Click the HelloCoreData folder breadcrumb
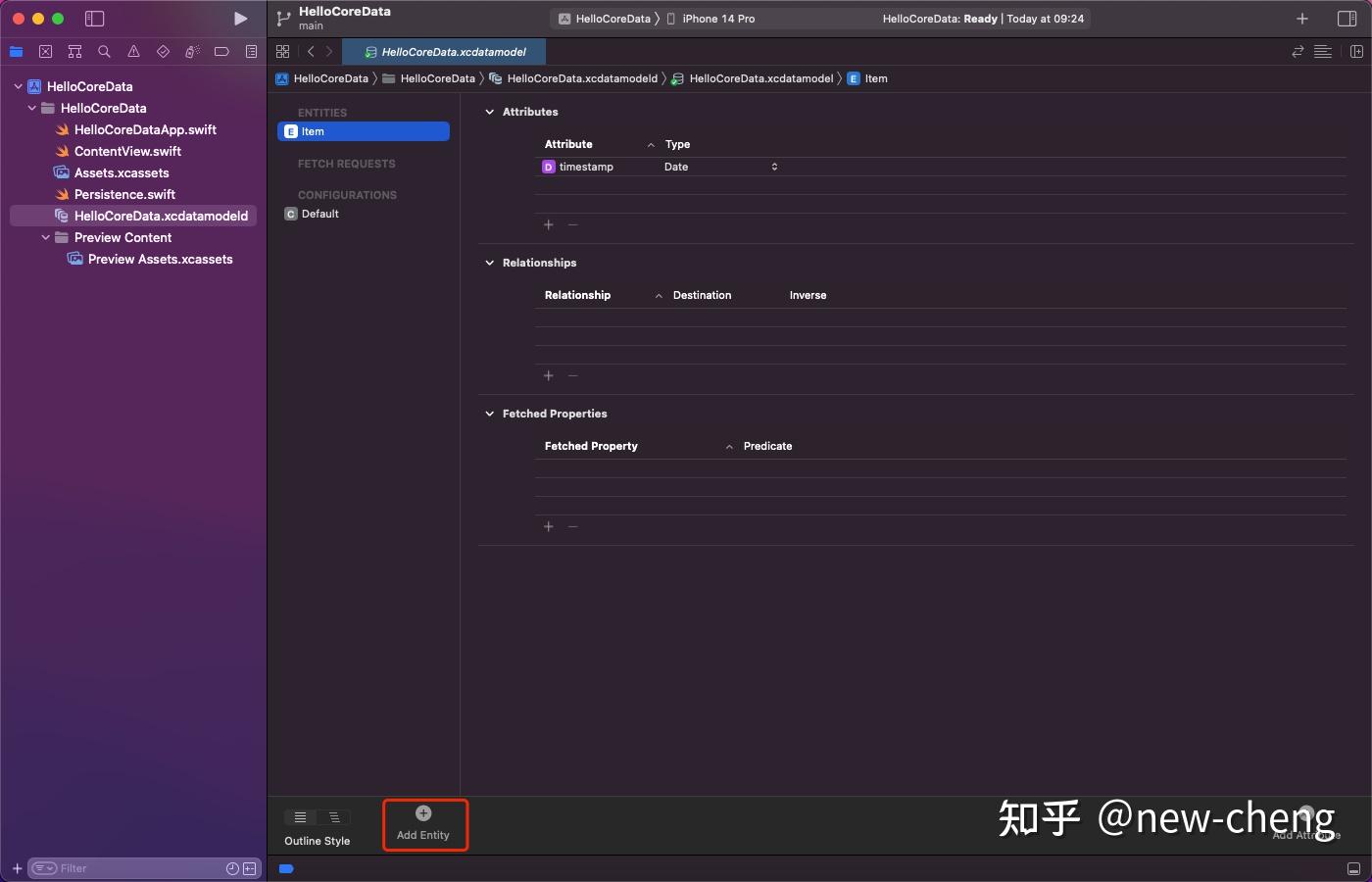This screenshot has width=1372, height=882. [428, 78]
